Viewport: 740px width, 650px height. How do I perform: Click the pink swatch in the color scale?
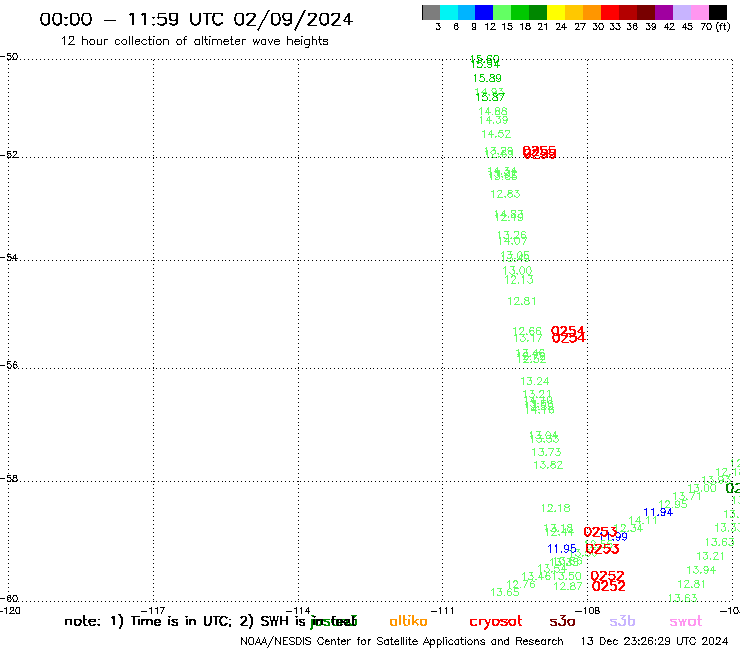coord(699,12)
